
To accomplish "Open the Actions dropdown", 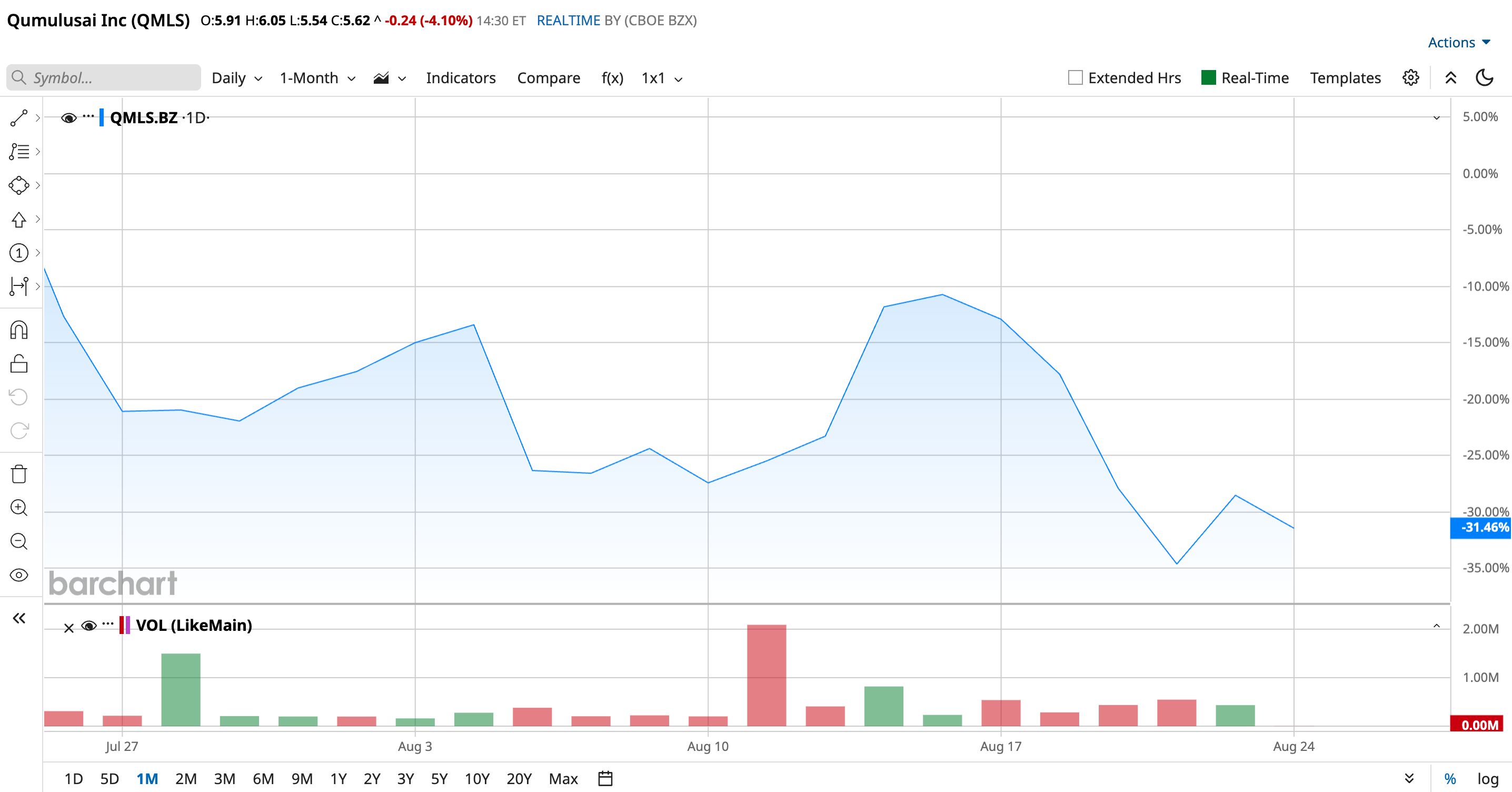I will [1460, 42].
